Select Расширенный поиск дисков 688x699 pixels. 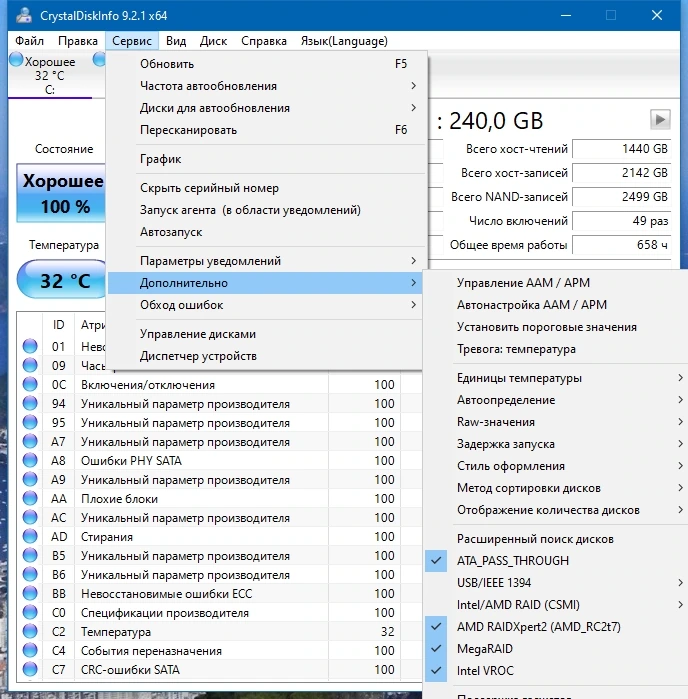click(x=555, y=539)
